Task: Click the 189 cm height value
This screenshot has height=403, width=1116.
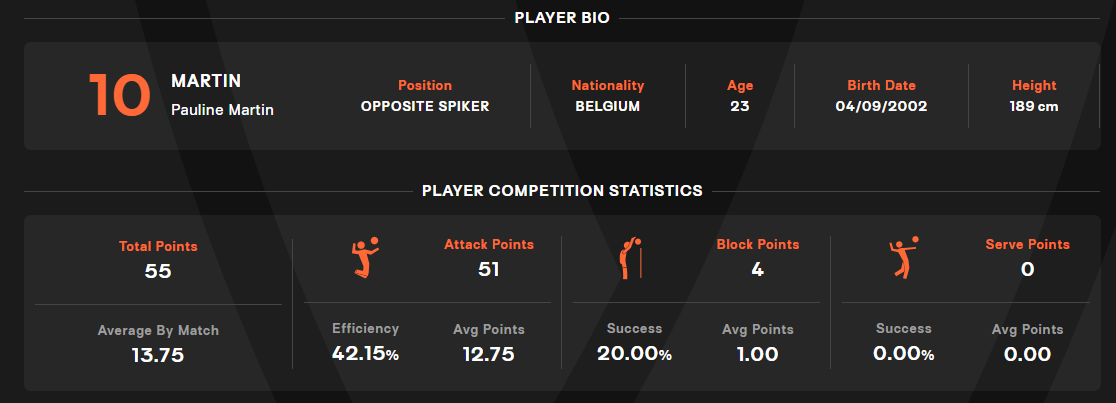Action: tap(1034, 106)
